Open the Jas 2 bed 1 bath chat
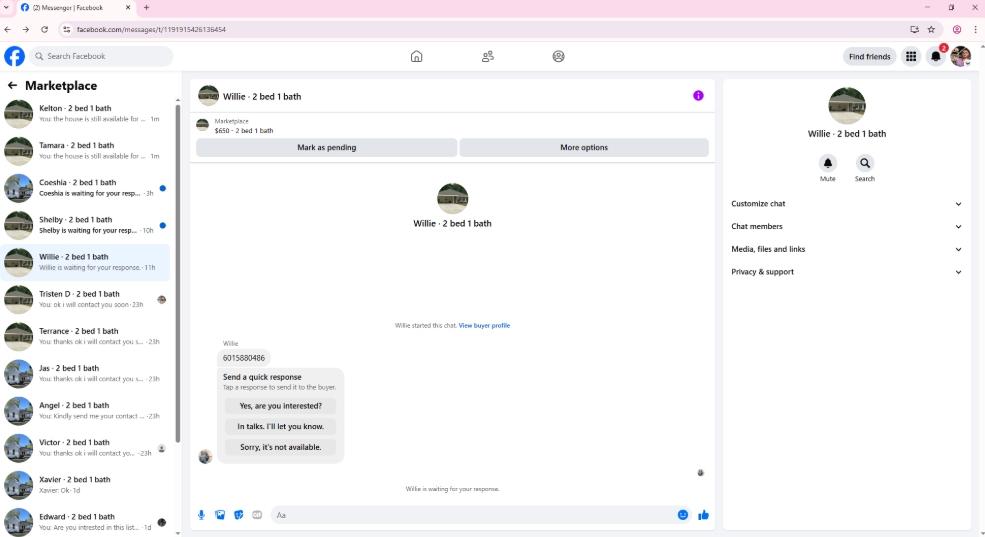985x537 pixels. pos(85,373)
